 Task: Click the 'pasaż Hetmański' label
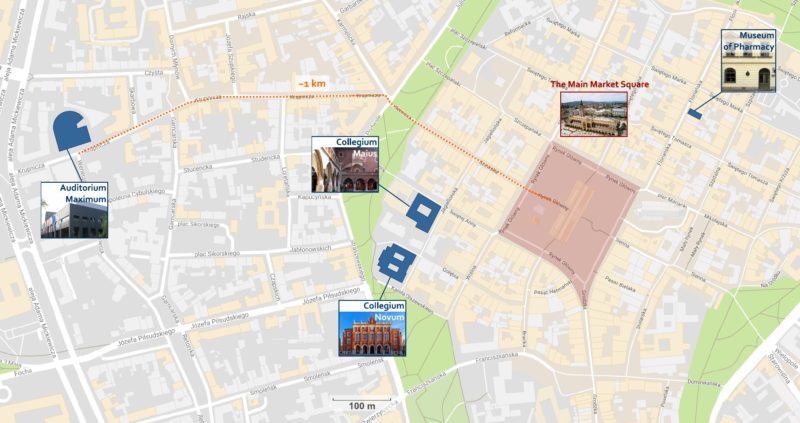[x=552, y=289]
